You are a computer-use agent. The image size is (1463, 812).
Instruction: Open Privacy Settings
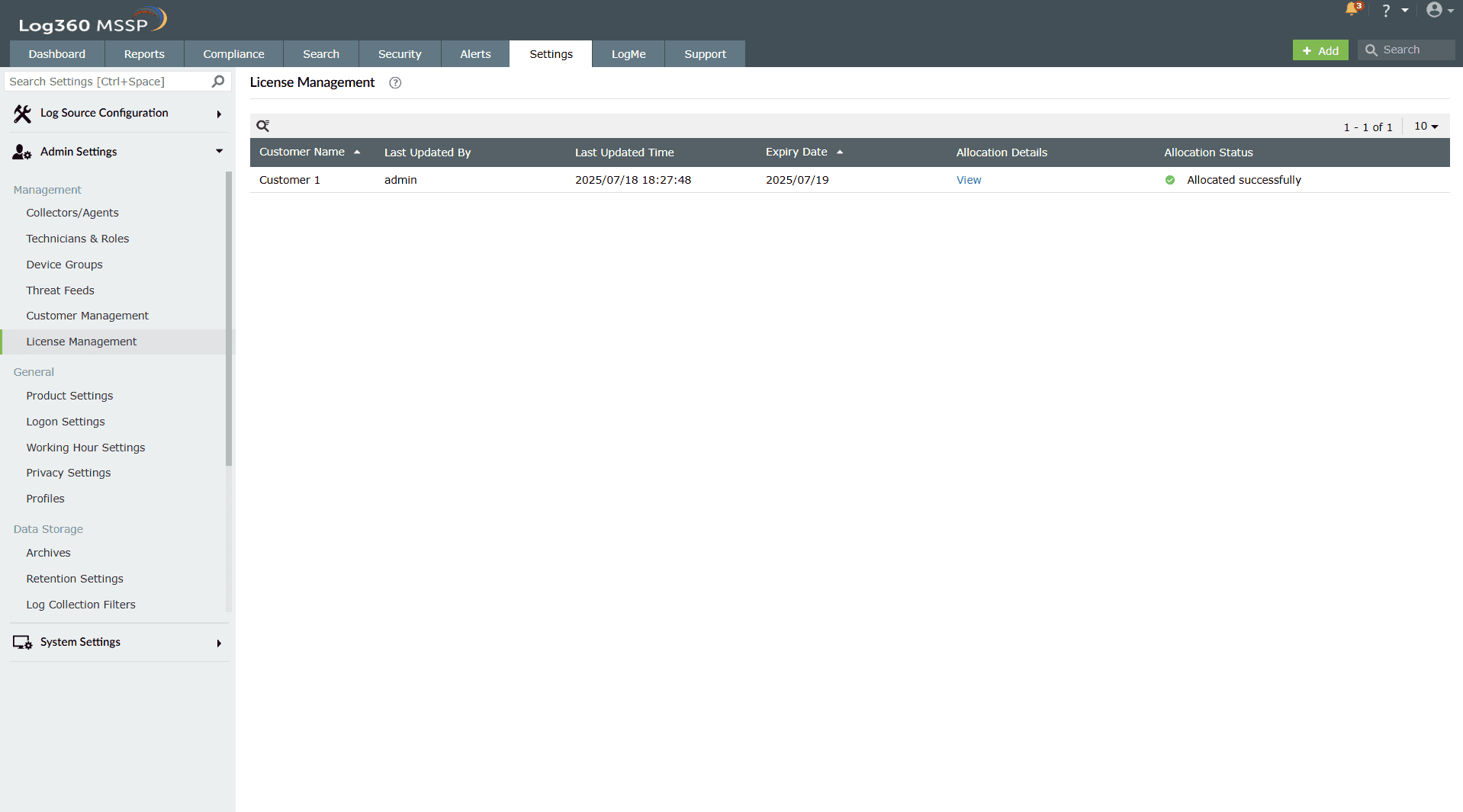point(69,473)
